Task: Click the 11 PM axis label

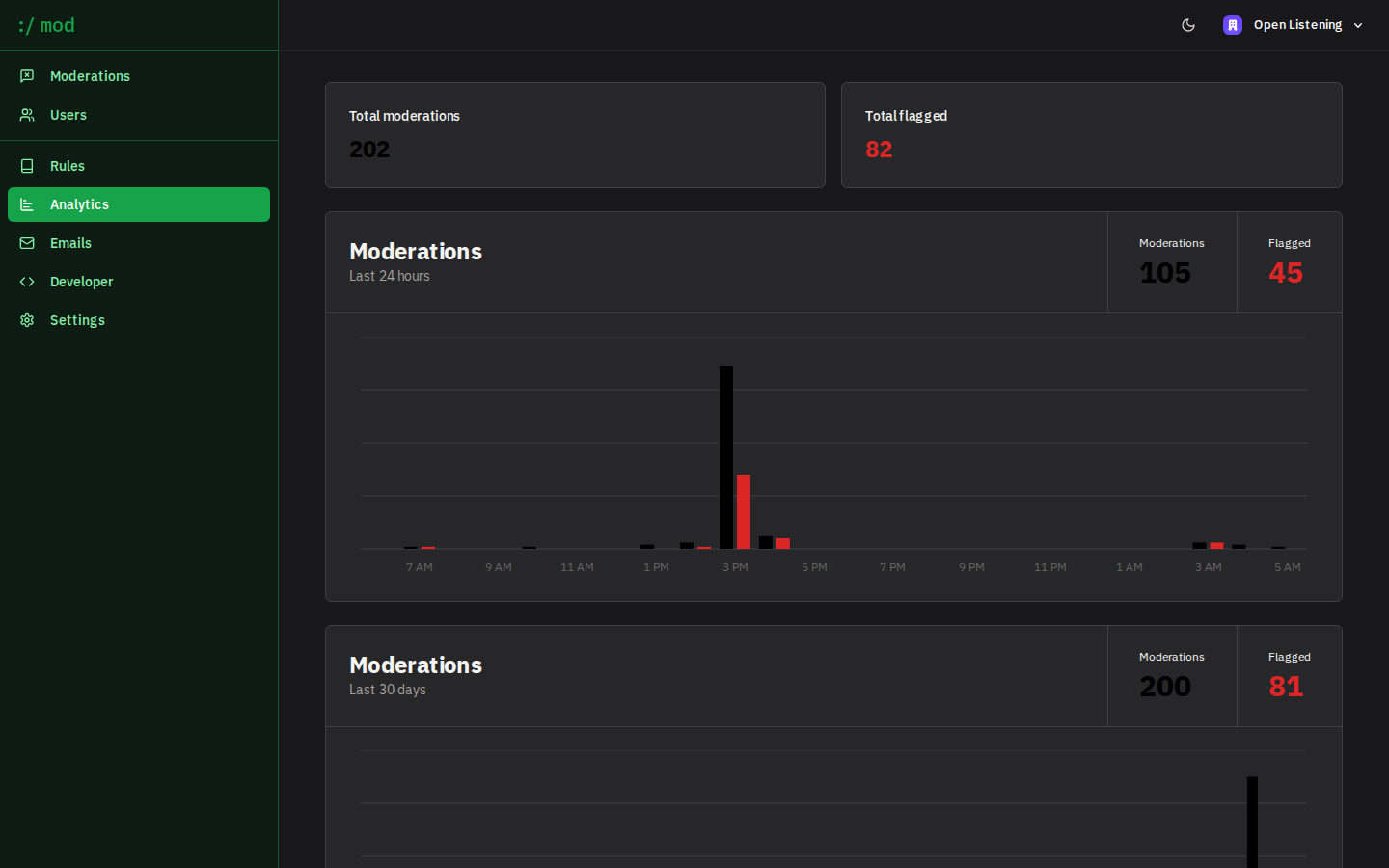Action: [x=1050, y=567]
